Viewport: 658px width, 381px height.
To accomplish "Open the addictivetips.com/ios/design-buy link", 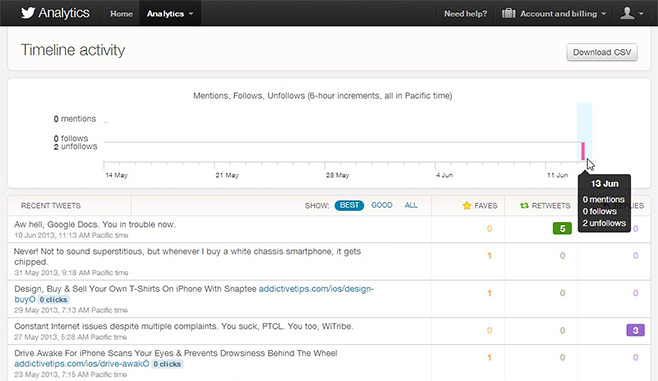I will pos(316,289).
